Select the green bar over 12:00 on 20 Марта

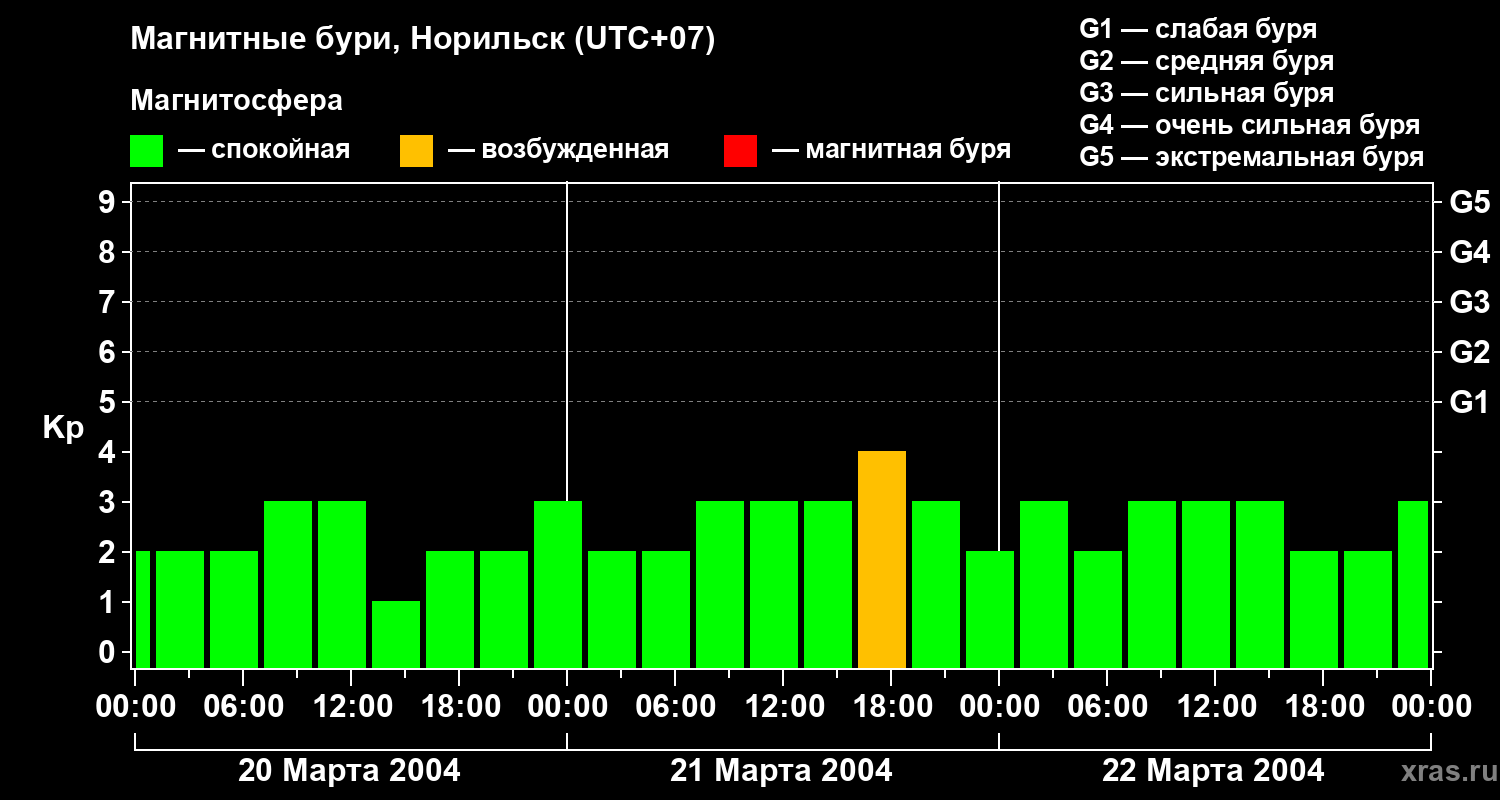pos(342,585)
